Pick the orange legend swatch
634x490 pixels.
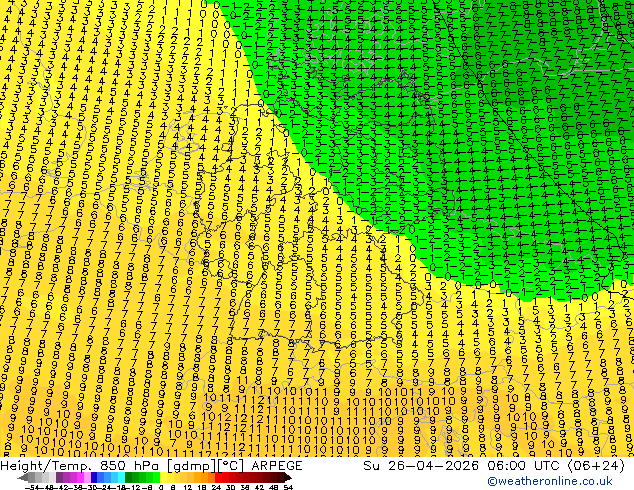coord(204,477)
